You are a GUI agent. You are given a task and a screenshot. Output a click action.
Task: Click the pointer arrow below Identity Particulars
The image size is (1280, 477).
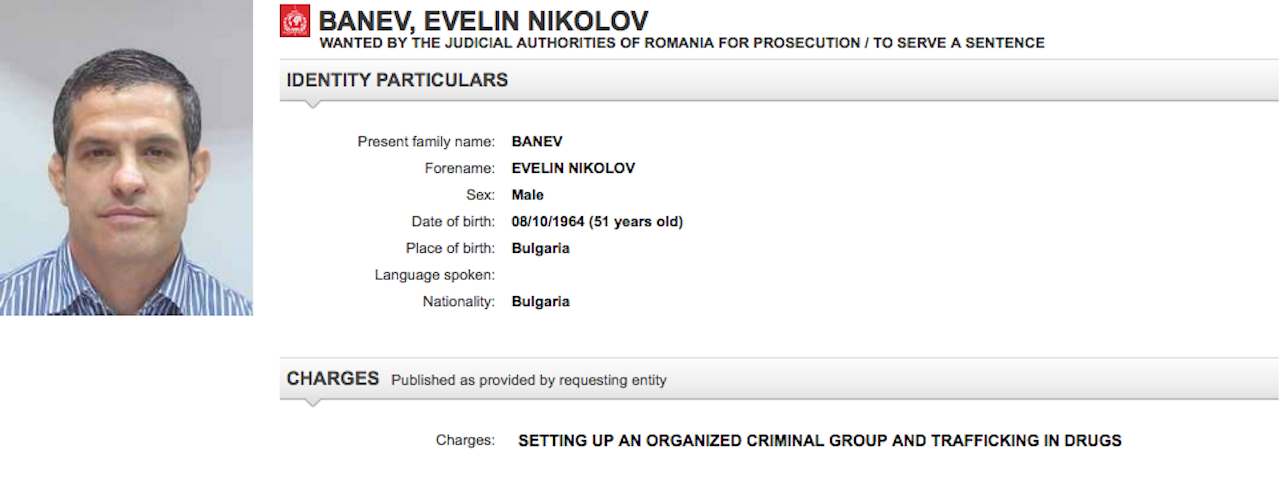312,103
